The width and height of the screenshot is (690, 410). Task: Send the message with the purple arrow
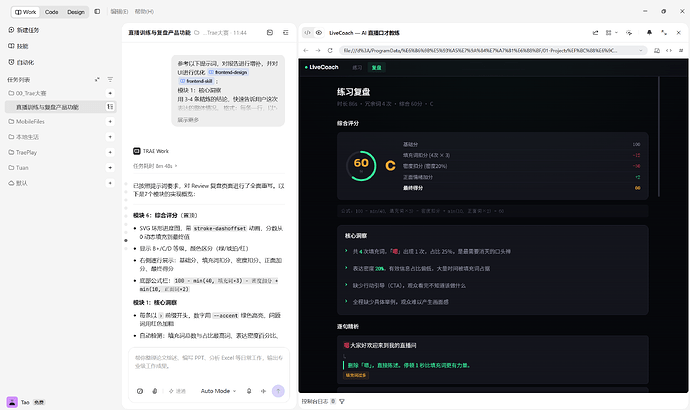pyautogui.click(x=278, y=391)
